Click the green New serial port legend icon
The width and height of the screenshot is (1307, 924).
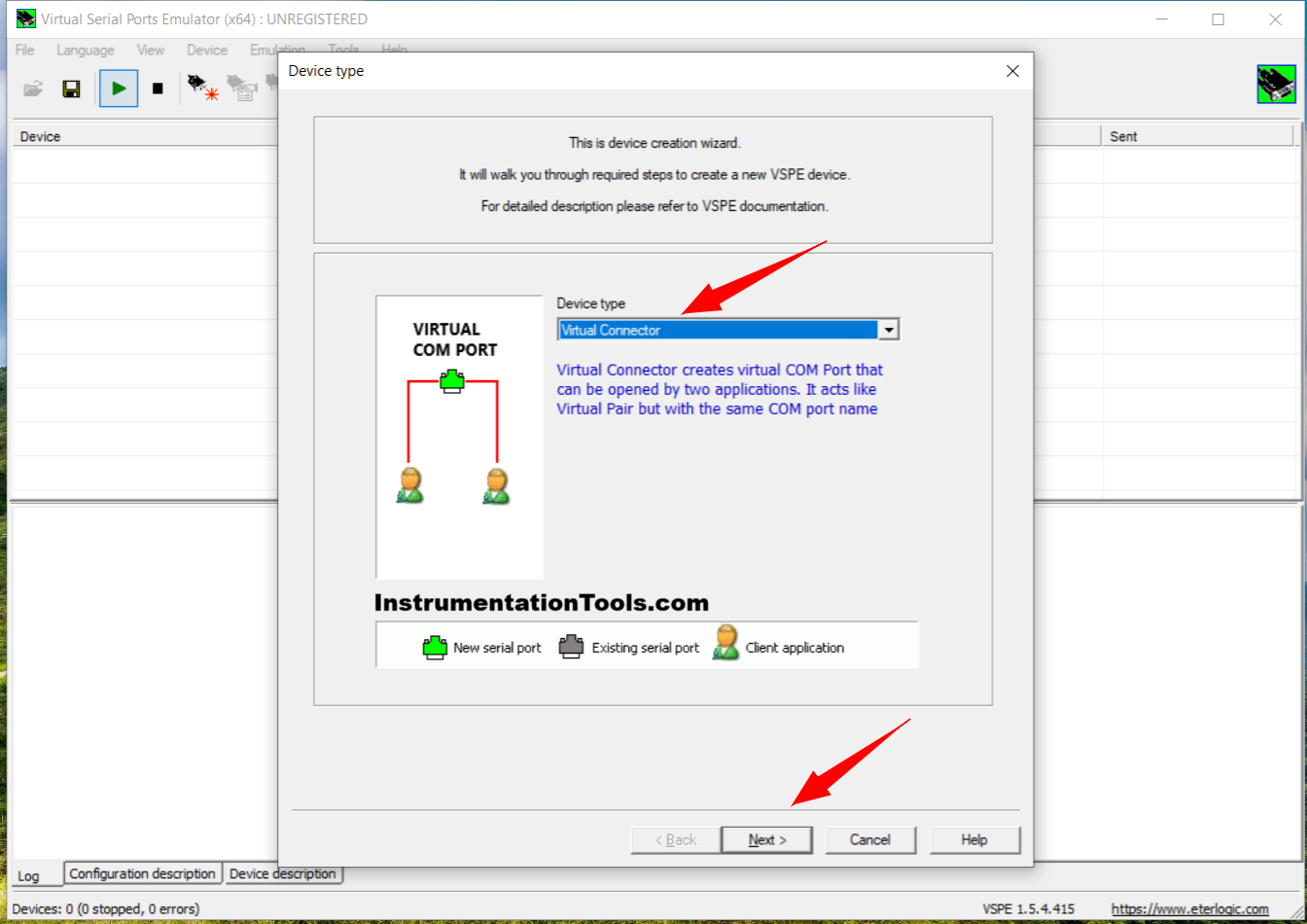coord(434,647)
